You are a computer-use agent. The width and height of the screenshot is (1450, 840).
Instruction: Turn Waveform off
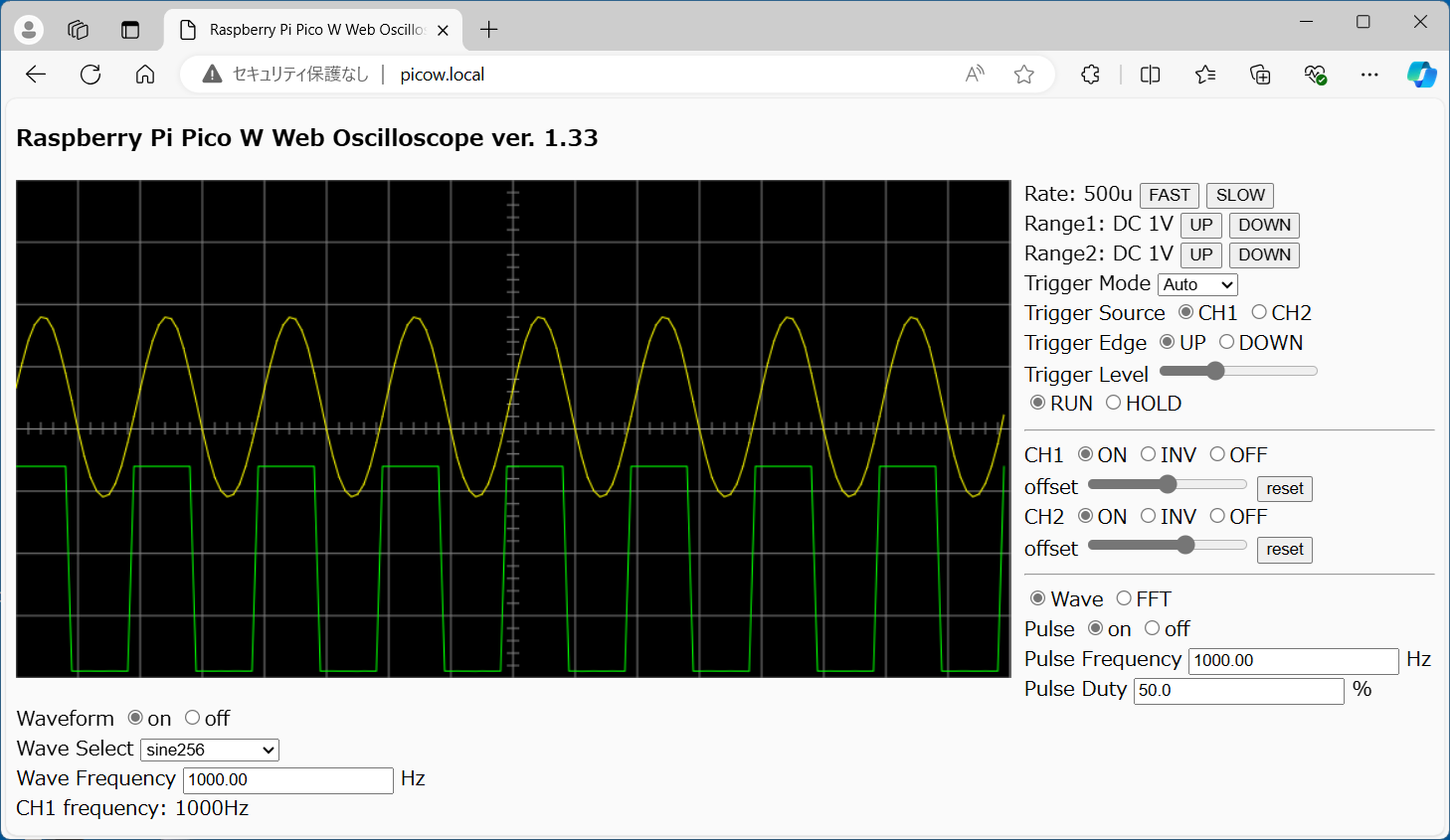(x=193, y=718)
